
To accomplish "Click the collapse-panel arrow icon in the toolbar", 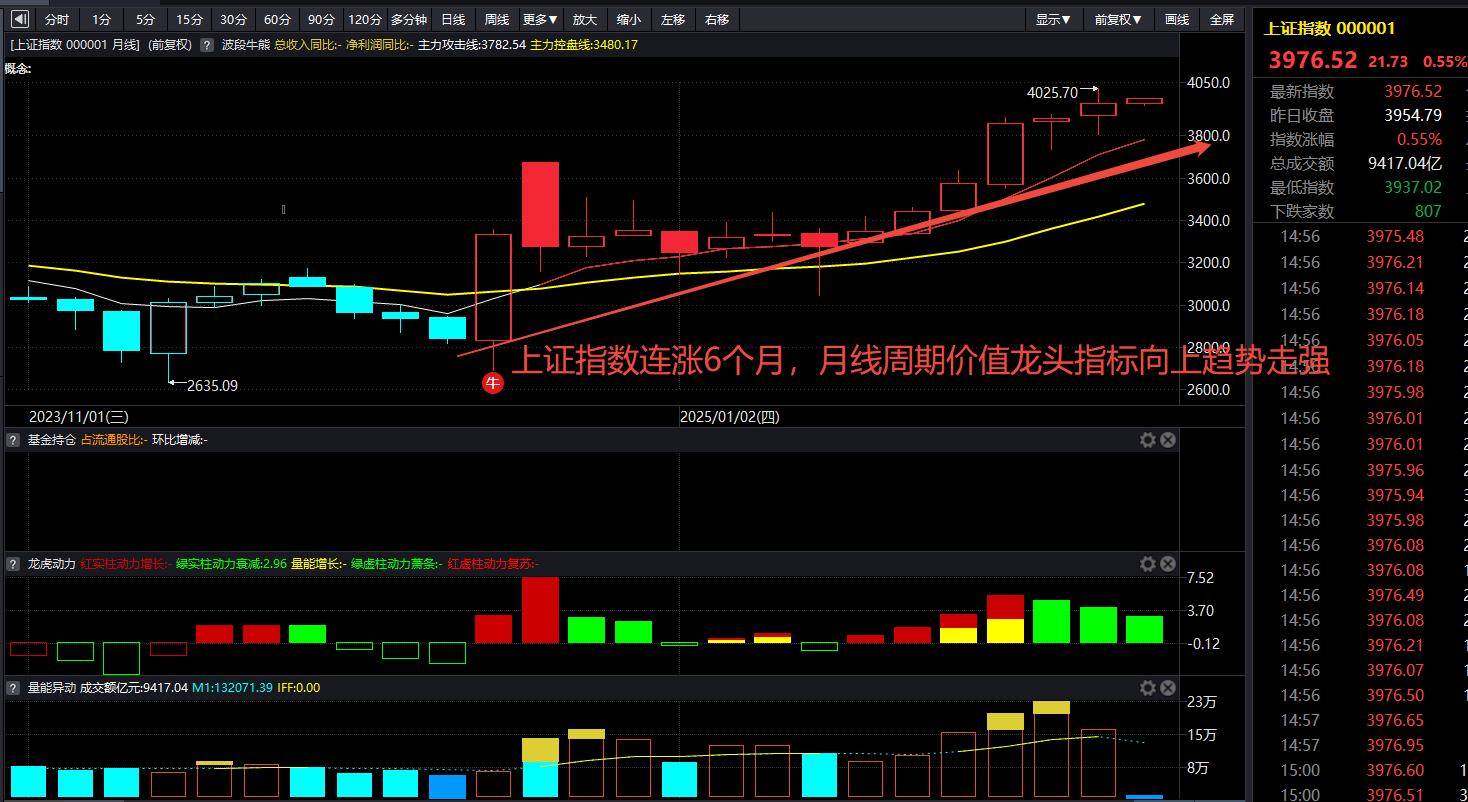I will [19, 19].
